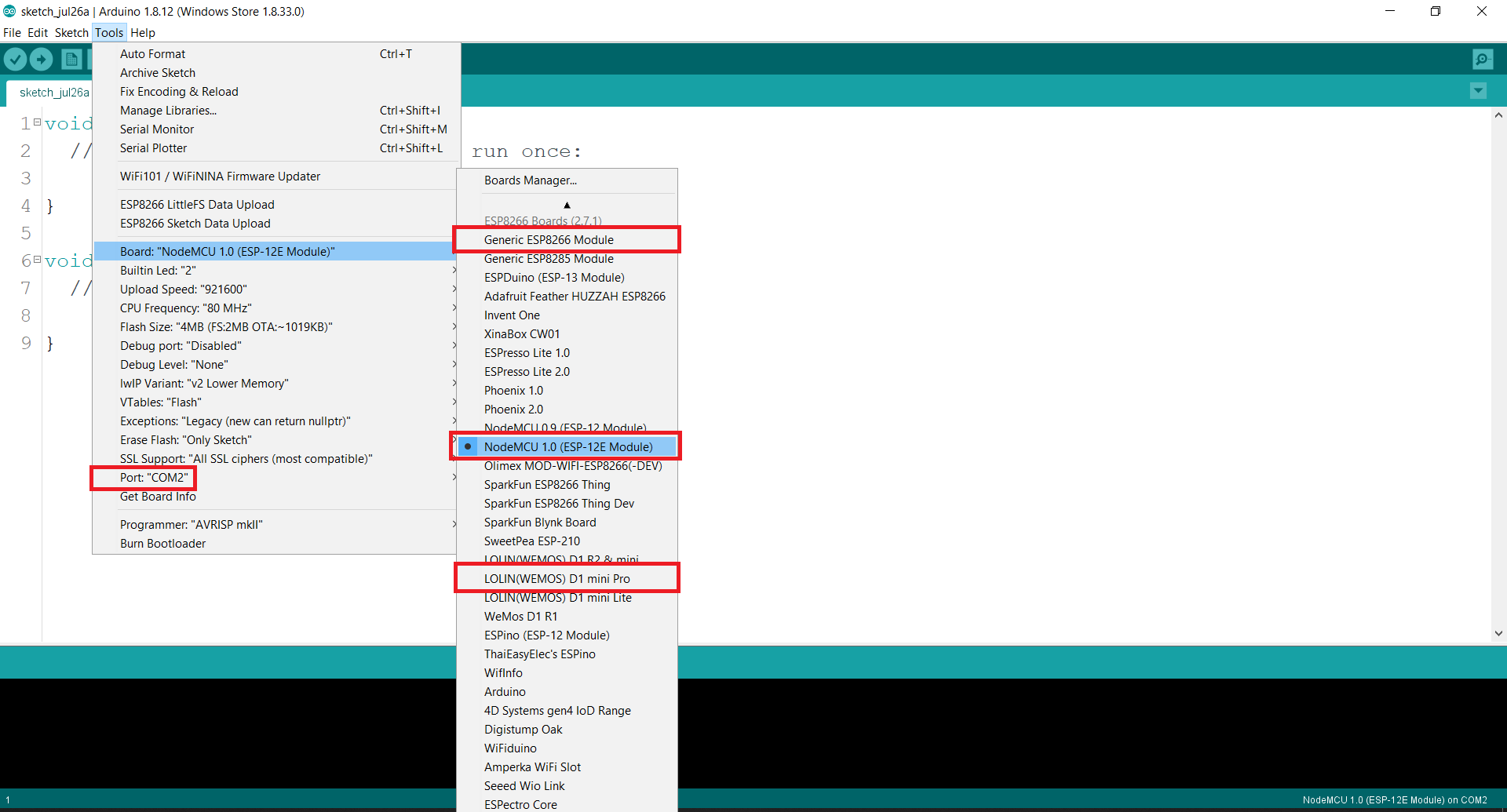Screen dimensions: 1507x812
Task: Click editor scrollbar down arrow
Action: [x=1498, y=633]
